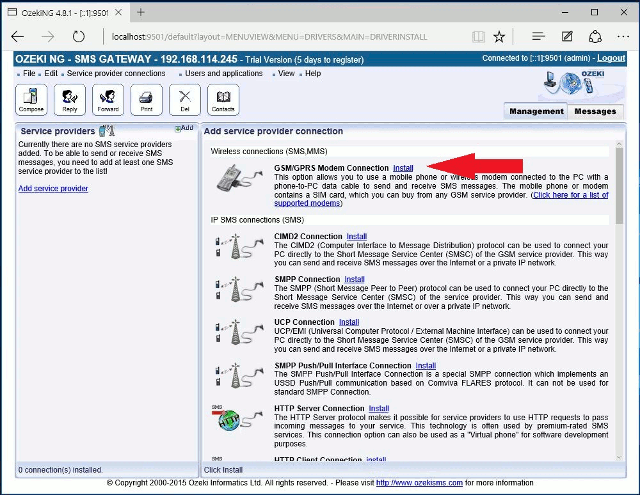This screenshot has height=495, width=640.
Task: Click scrollbar up arrow in connection list
Action: click(x=620, y=144)
